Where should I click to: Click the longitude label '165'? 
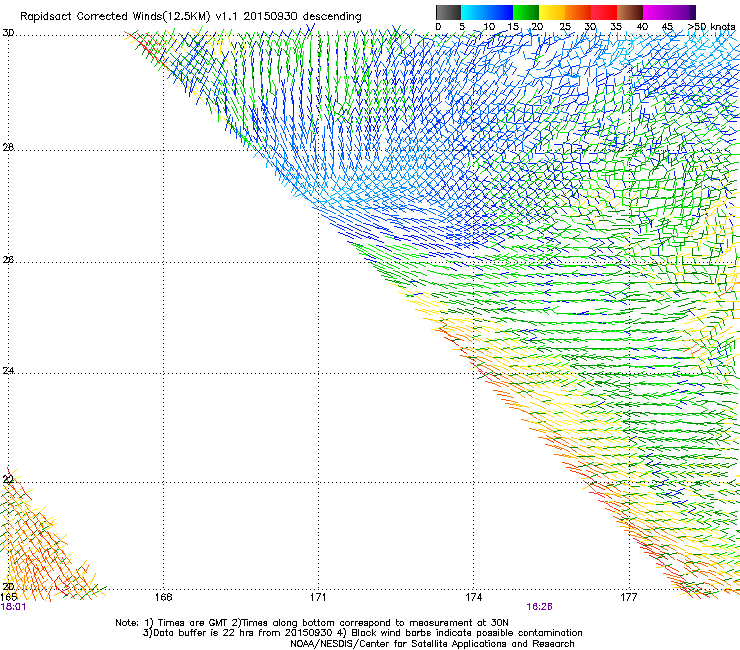8,597
